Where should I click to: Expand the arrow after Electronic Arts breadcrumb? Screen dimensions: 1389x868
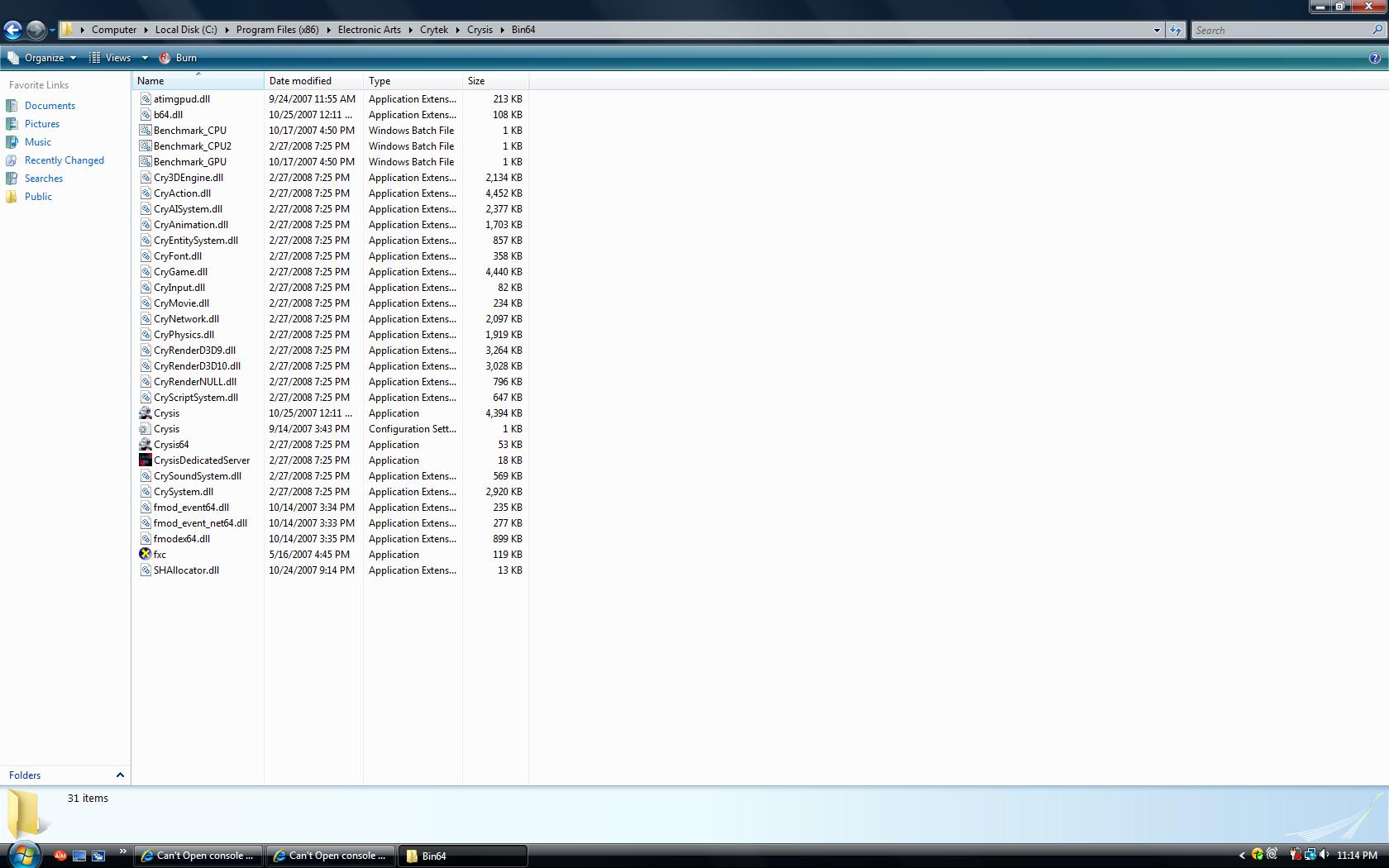[411, 30]
